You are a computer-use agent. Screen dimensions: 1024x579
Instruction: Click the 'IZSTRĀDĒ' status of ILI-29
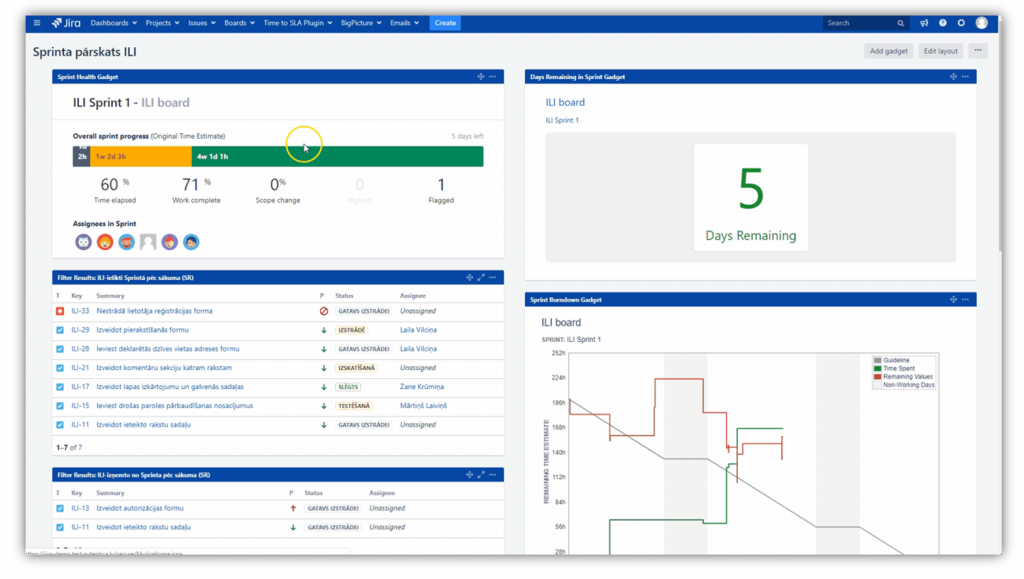click(351, 330)
